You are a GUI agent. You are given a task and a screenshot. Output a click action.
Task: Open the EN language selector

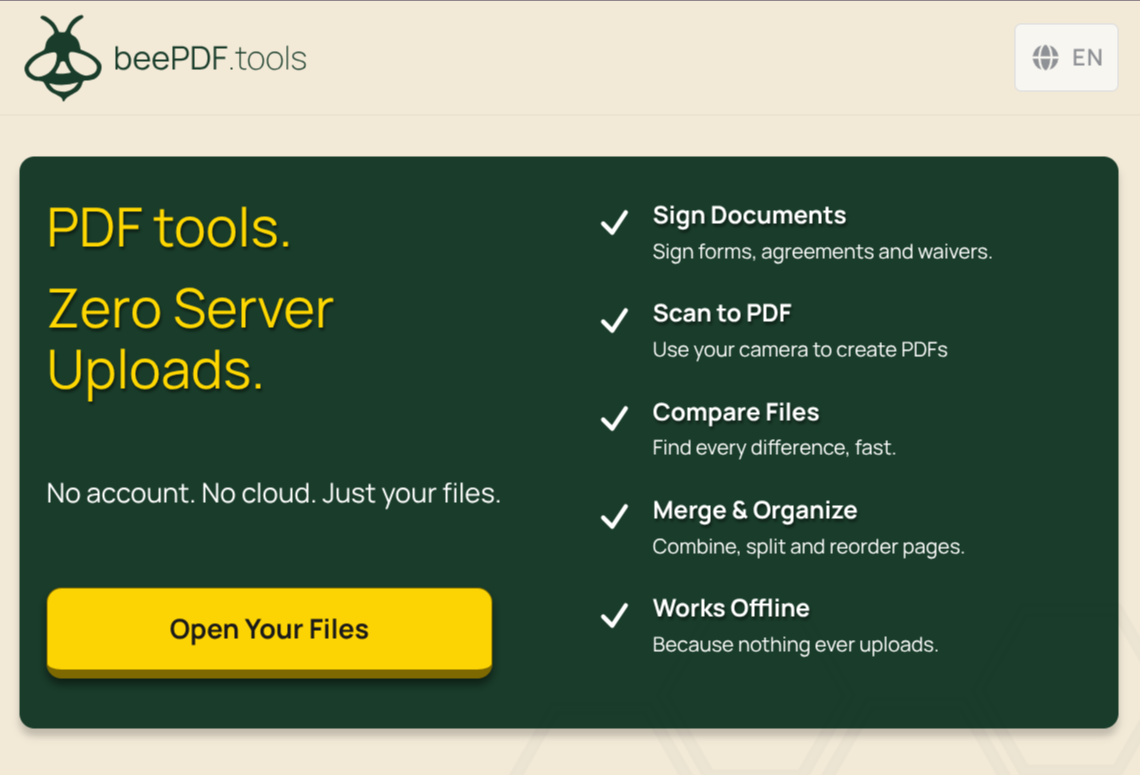(x=1066, y=57)
